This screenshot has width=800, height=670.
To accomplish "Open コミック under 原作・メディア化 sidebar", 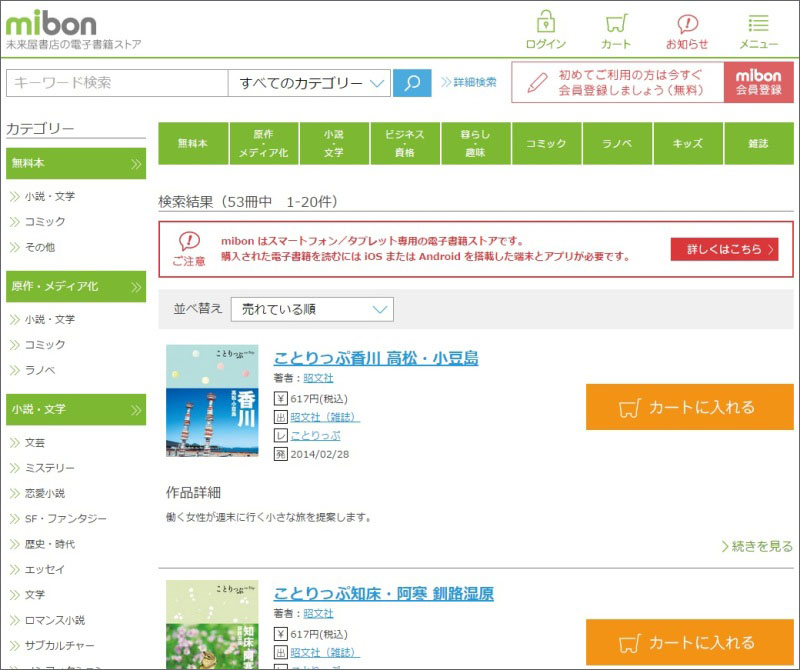I will point(45,344).
